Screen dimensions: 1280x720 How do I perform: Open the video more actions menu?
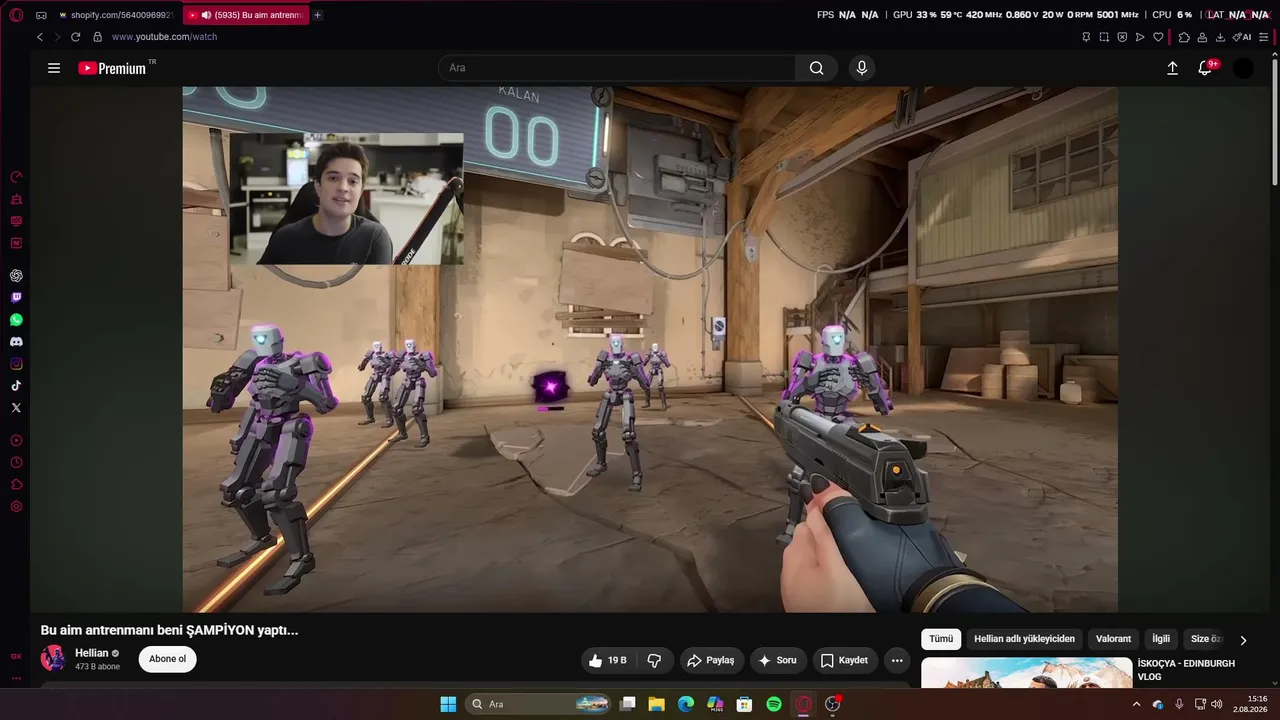[x=897, y=660]
